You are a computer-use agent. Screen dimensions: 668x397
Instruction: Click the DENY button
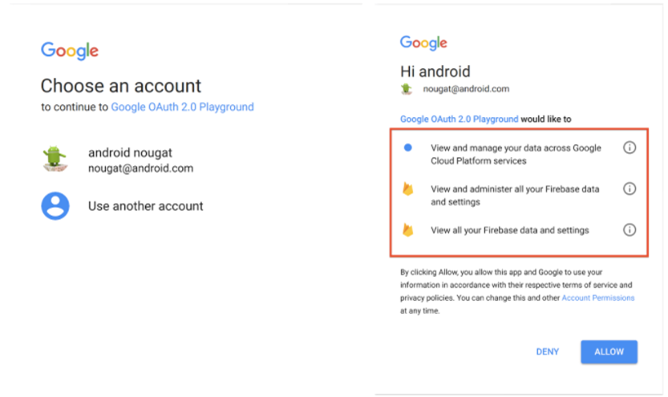click(547, 352)
